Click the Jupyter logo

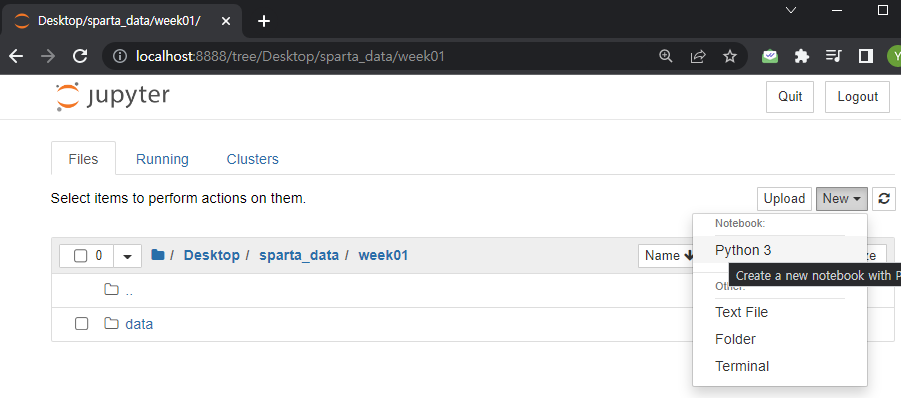113,96
